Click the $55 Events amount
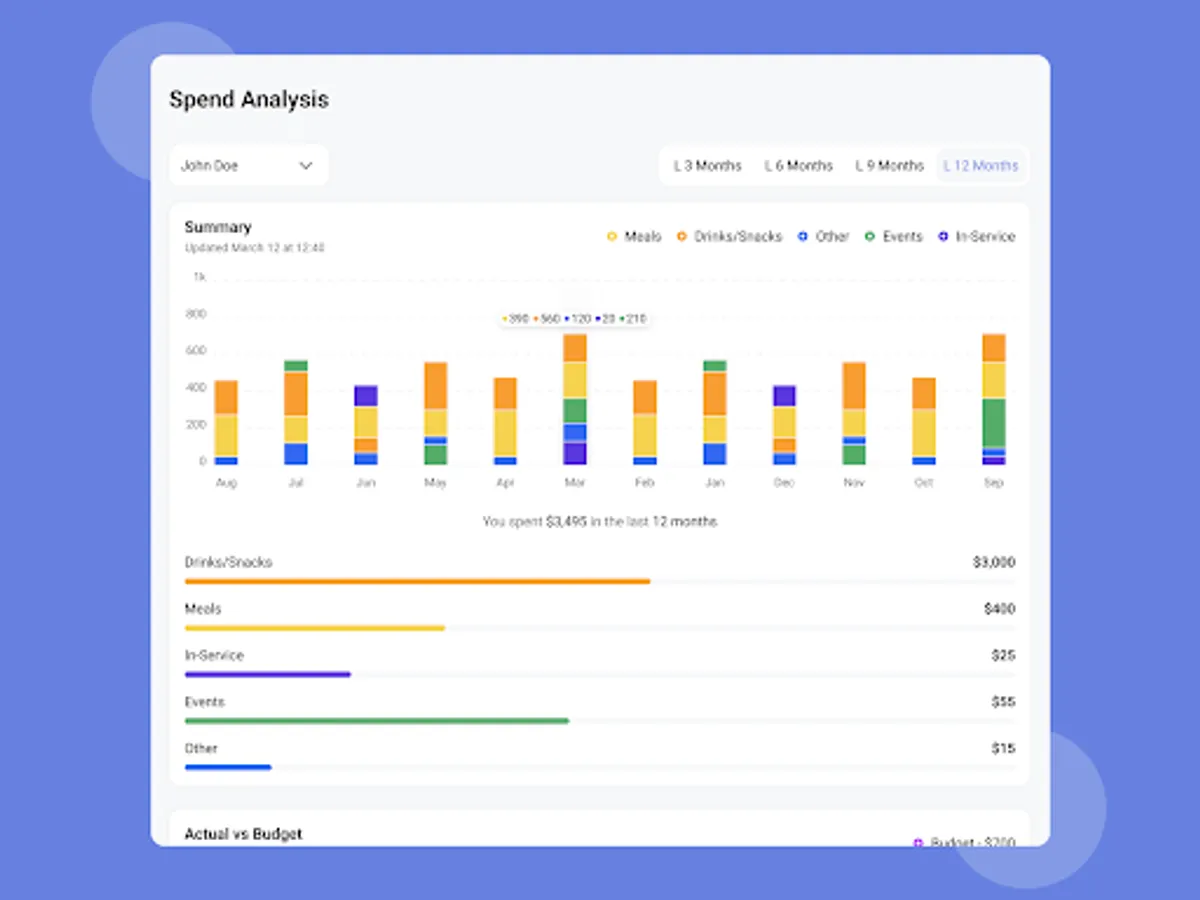The image size is (1200, 900). click(x=1003, y=702)
